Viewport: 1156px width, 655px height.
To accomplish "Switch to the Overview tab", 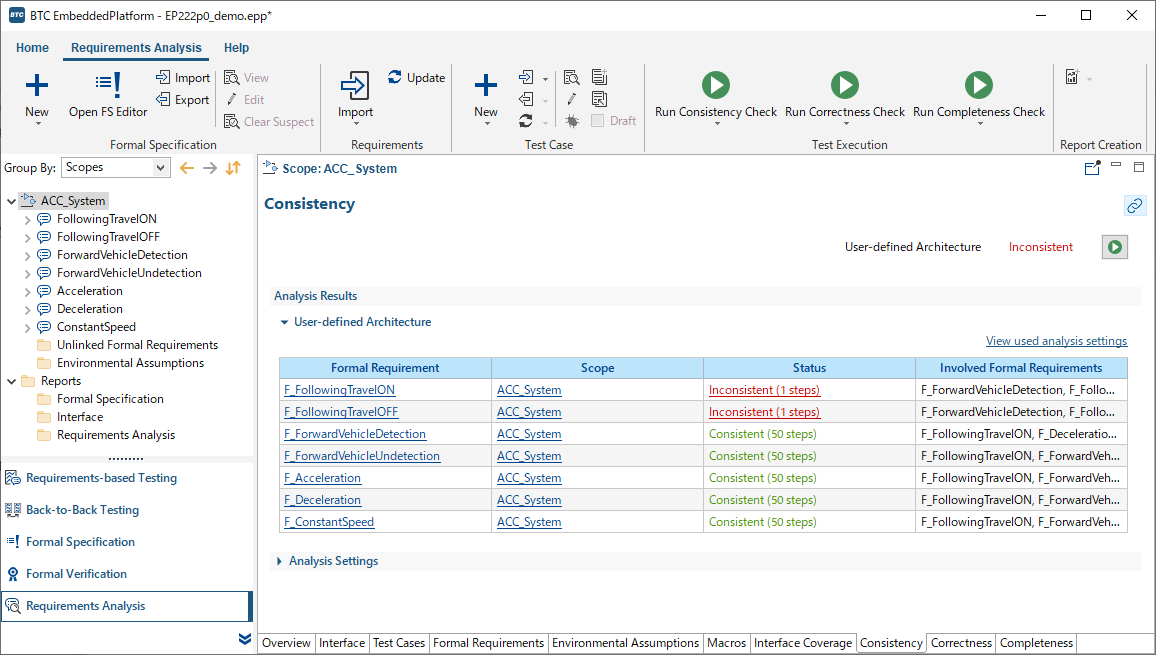I will pos(286,643).
